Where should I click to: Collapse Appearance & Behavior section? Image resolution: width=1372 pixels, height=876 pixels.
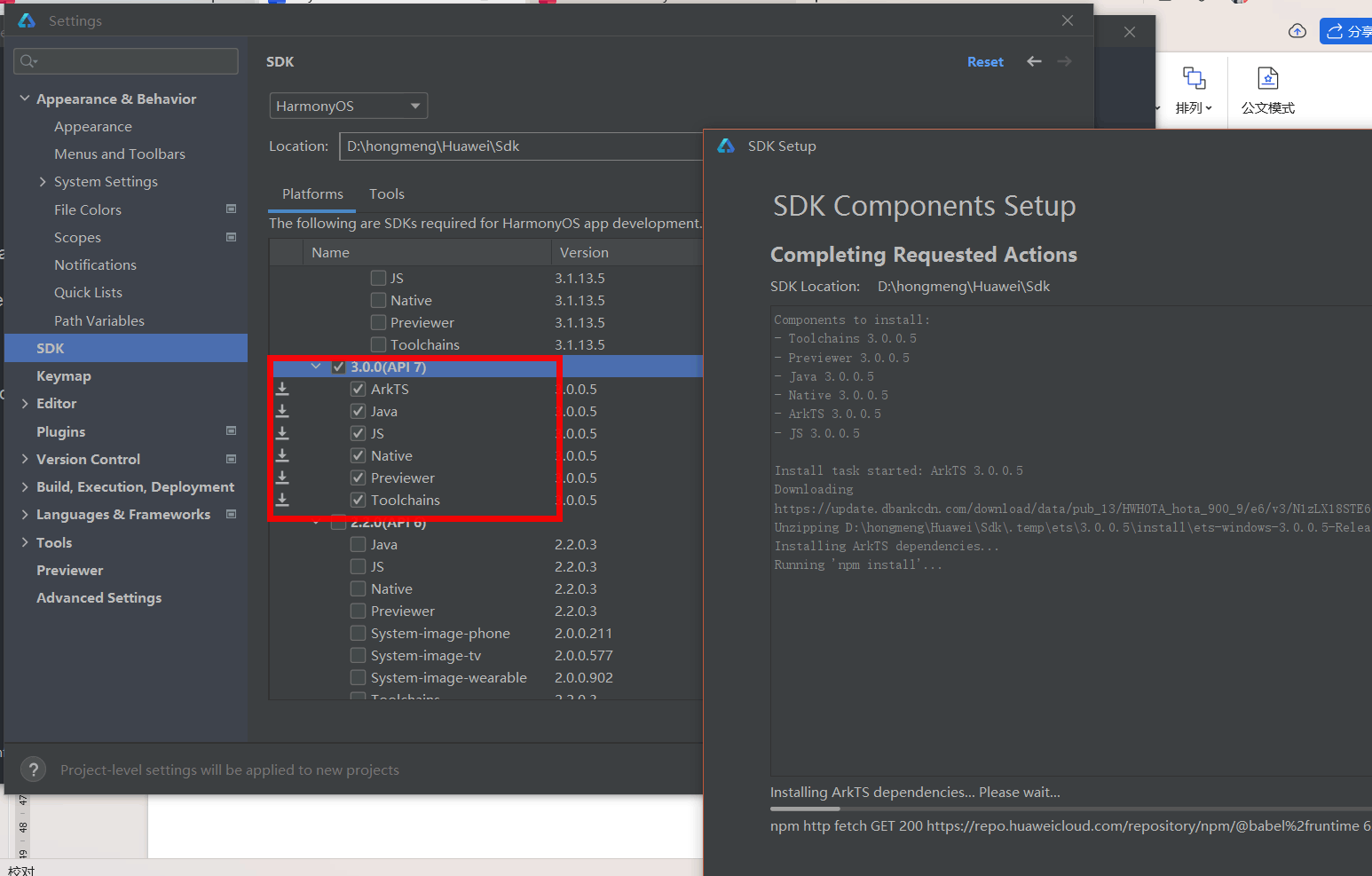(x=25, y=99)
